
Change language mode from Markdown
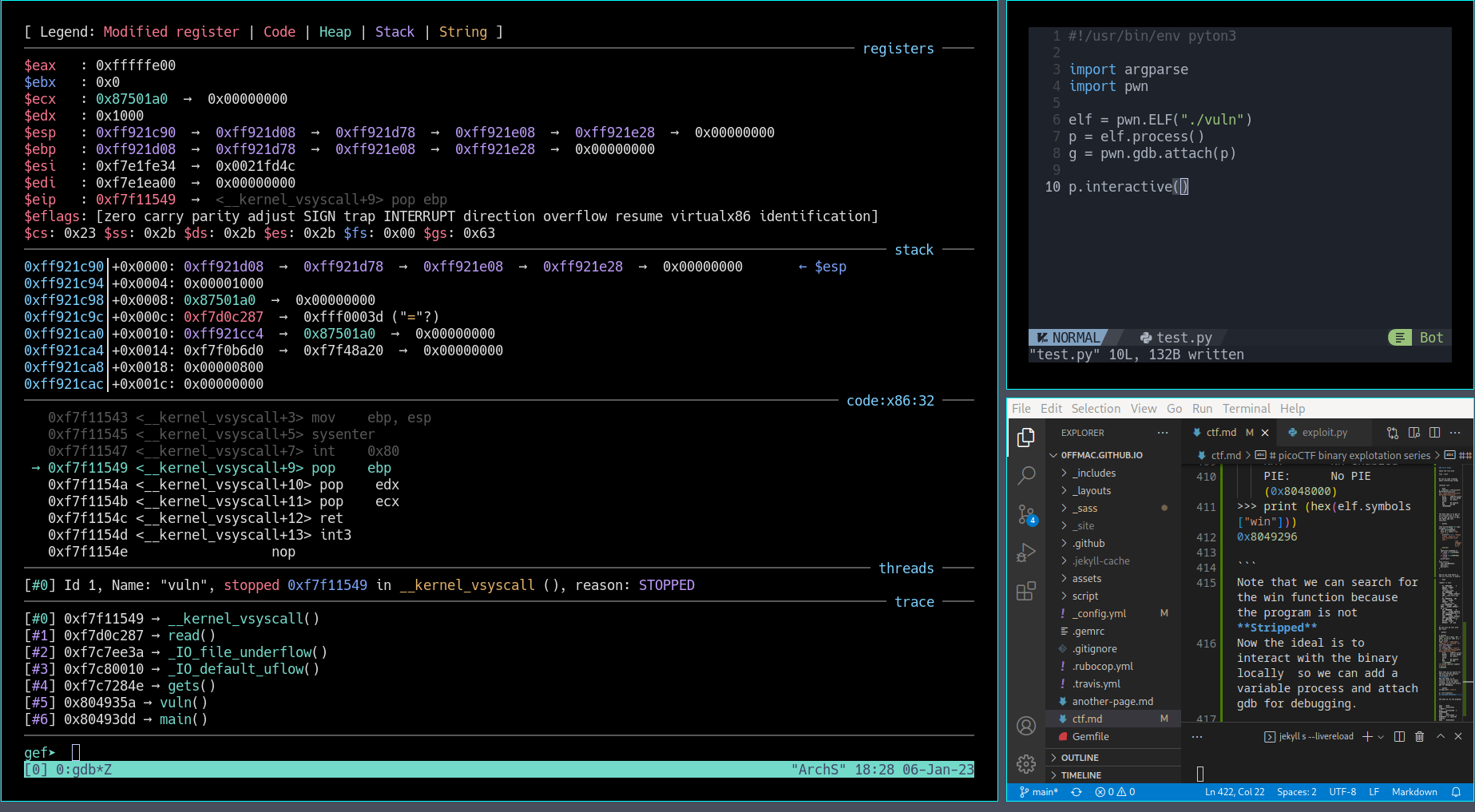[x=1414, y=792]
